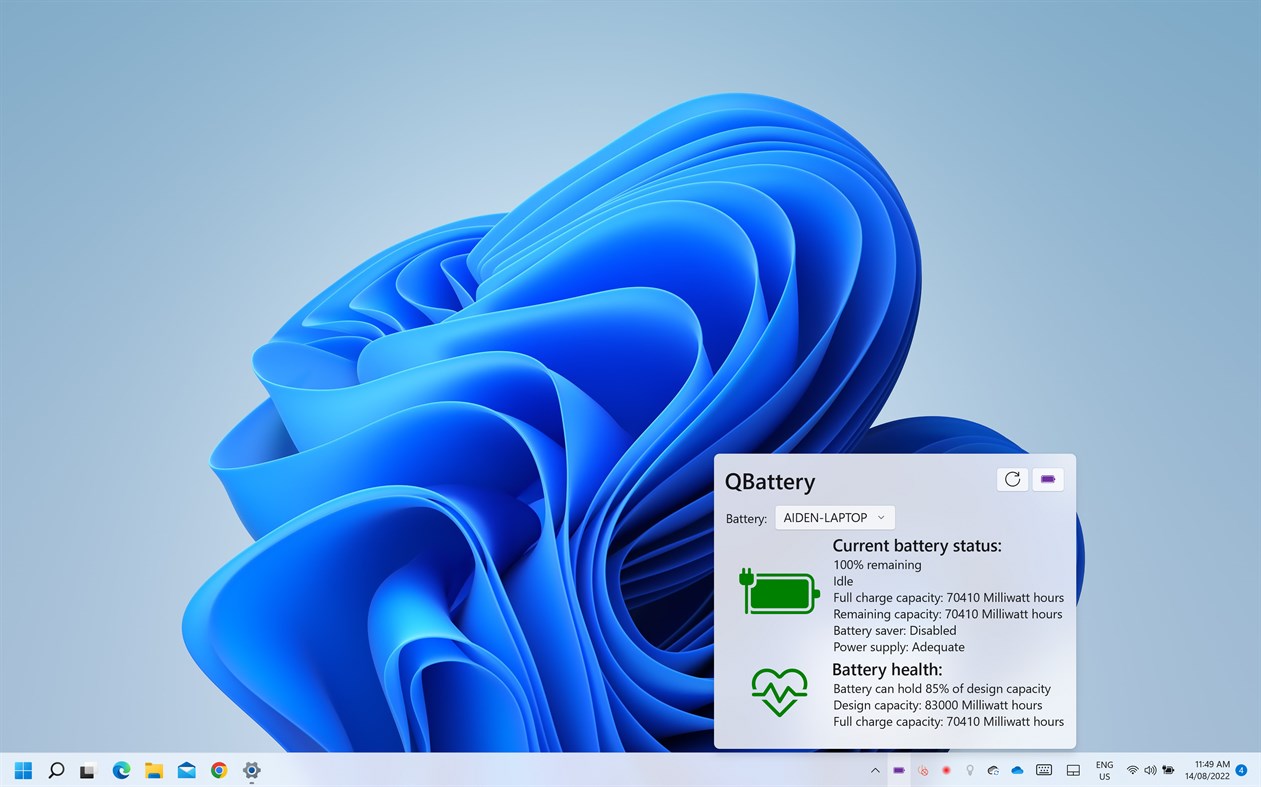The image size is (1261, 787).
Task: Click the Search button in the taskbar
Action: pyautogui.click(x=56, y=771)
